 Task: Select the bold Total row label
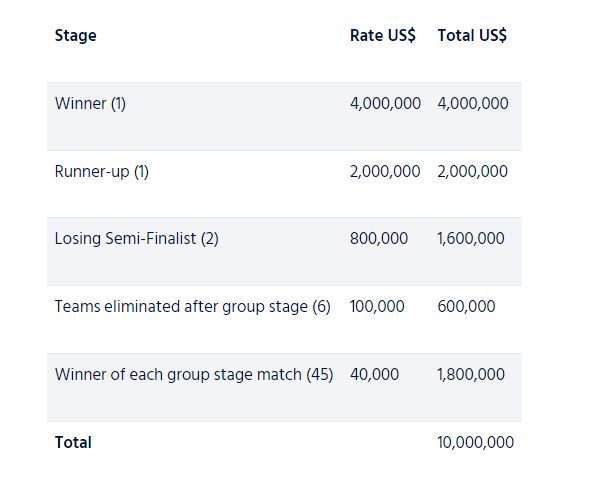pyautogui.click(x=73, y=442)
